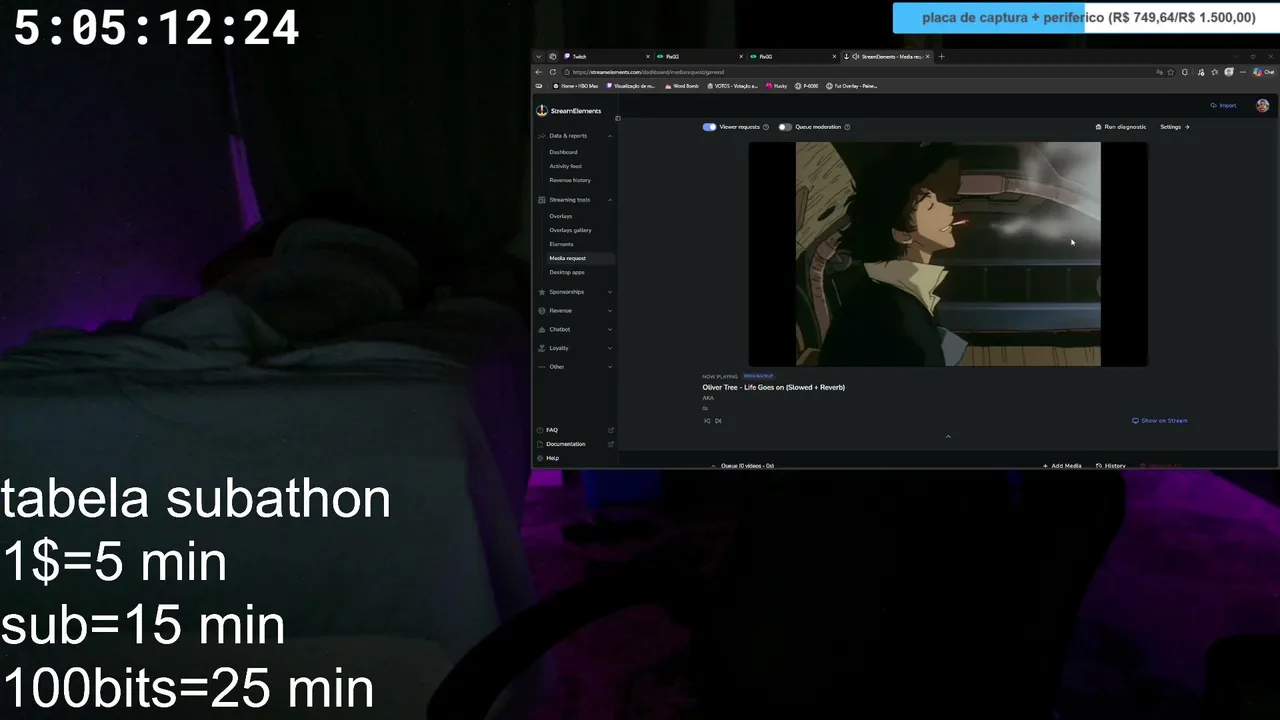
Task: Click Show on Stream
Action: (x=1160, y=421)
